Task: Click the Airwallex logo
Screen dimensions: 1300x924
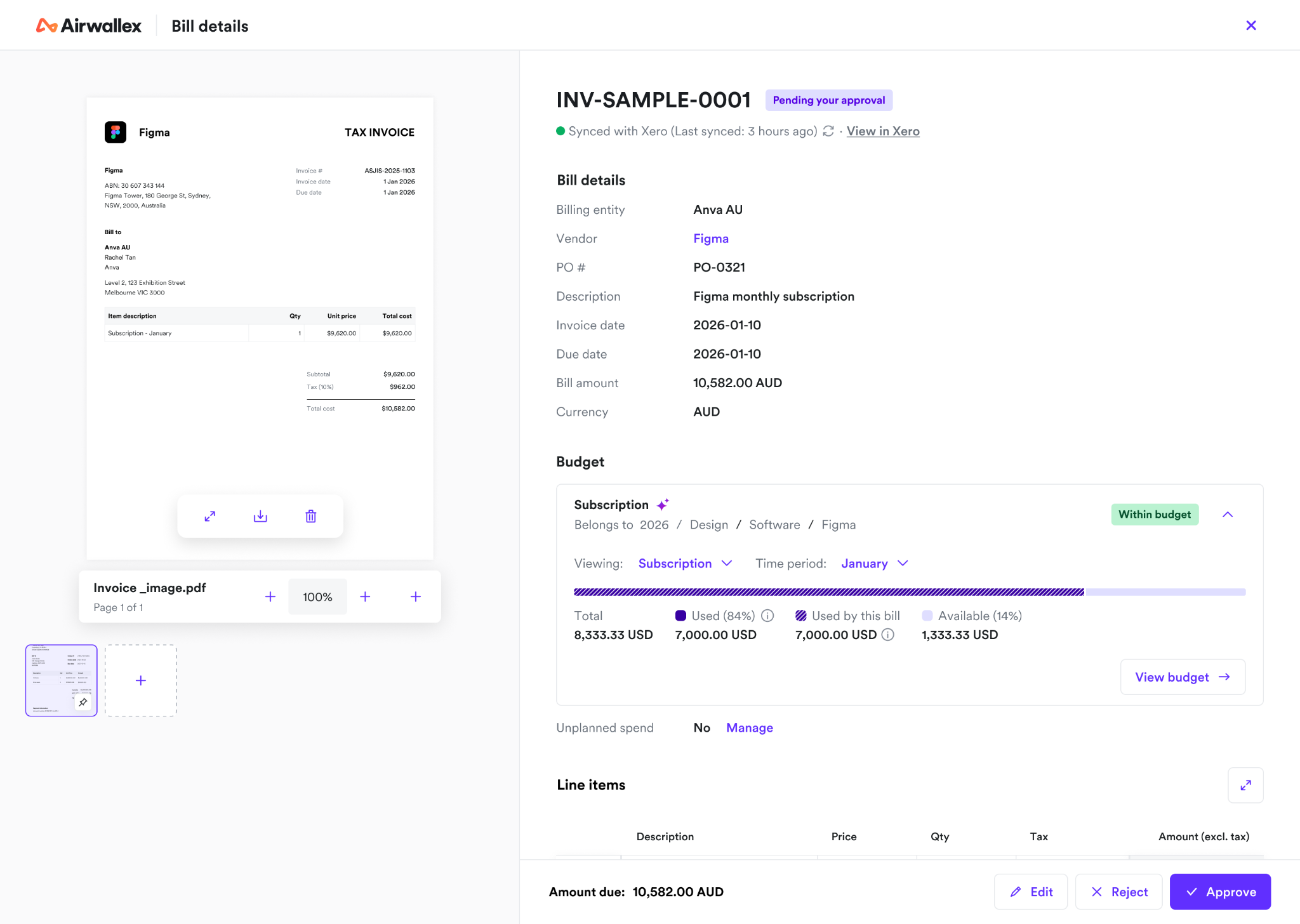Action: (89, 25)
